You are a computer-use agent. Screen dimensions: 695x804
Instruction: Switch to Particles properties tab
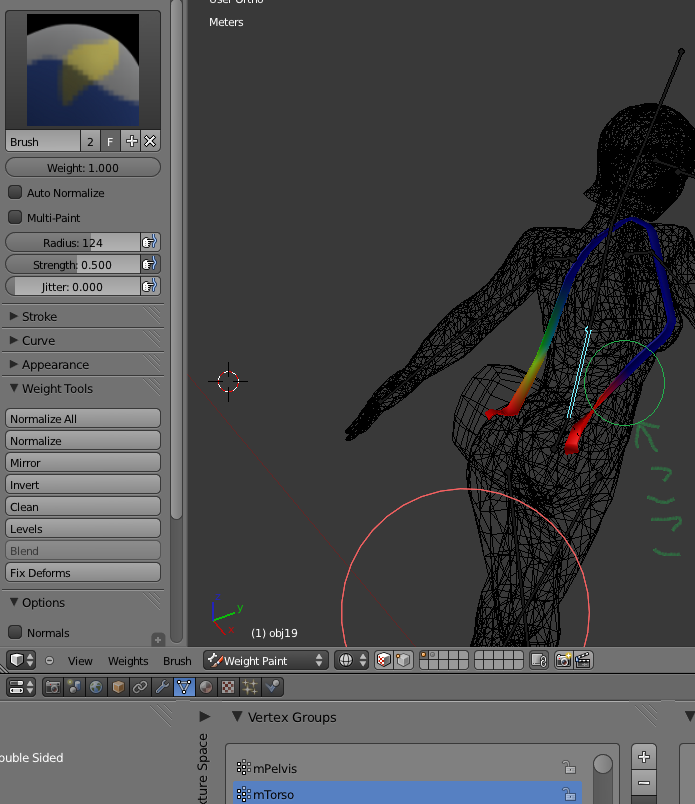(250, 687)
